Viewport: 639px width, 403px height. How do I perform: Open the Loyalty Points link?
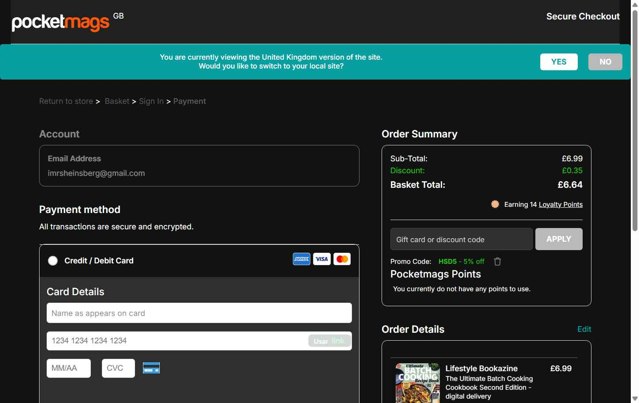coord(560,205)
